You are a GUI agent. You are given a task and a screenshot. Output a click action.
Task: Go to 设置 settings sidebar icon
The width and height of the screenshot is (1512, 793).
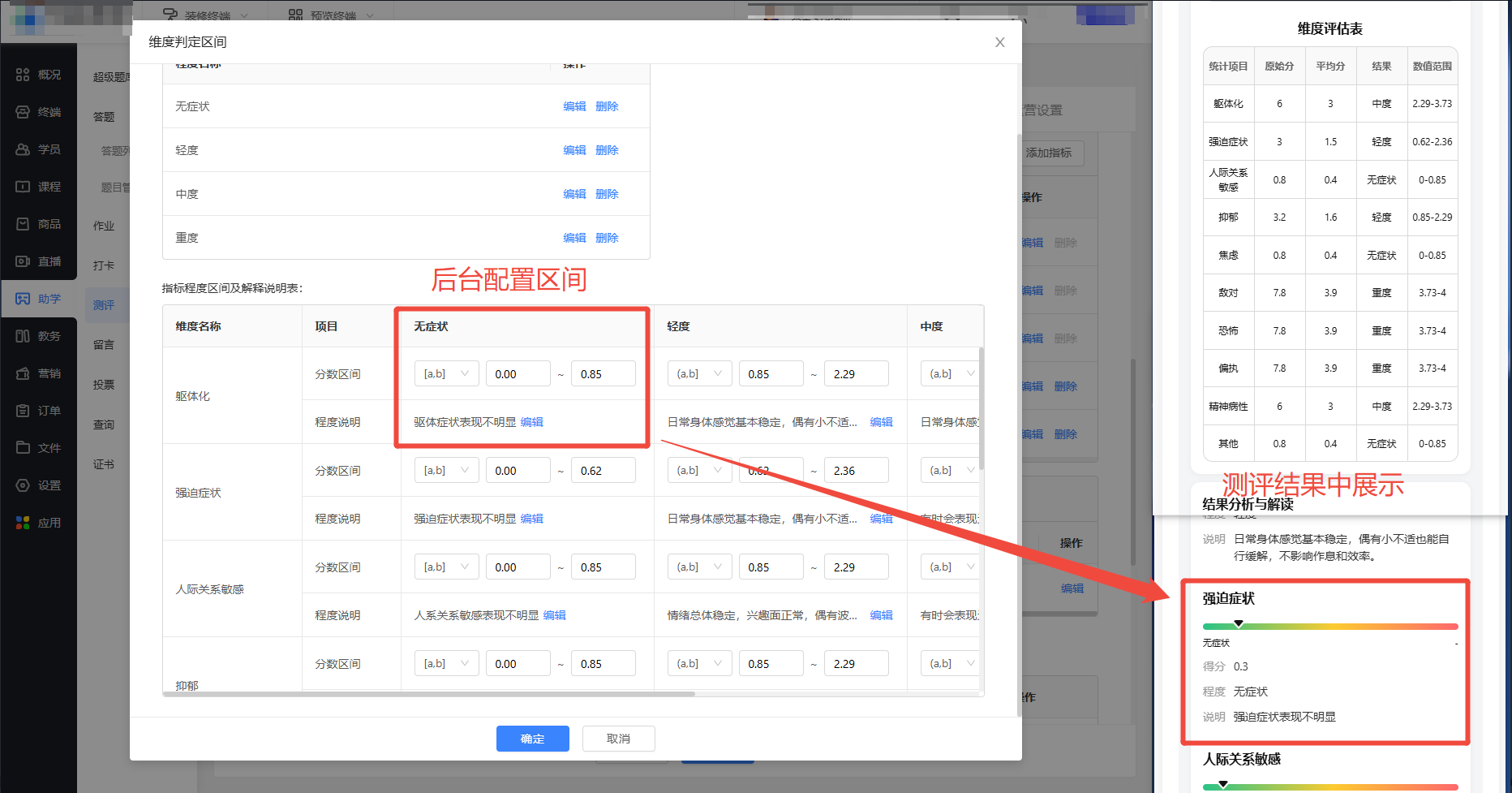tap(23, 485)
